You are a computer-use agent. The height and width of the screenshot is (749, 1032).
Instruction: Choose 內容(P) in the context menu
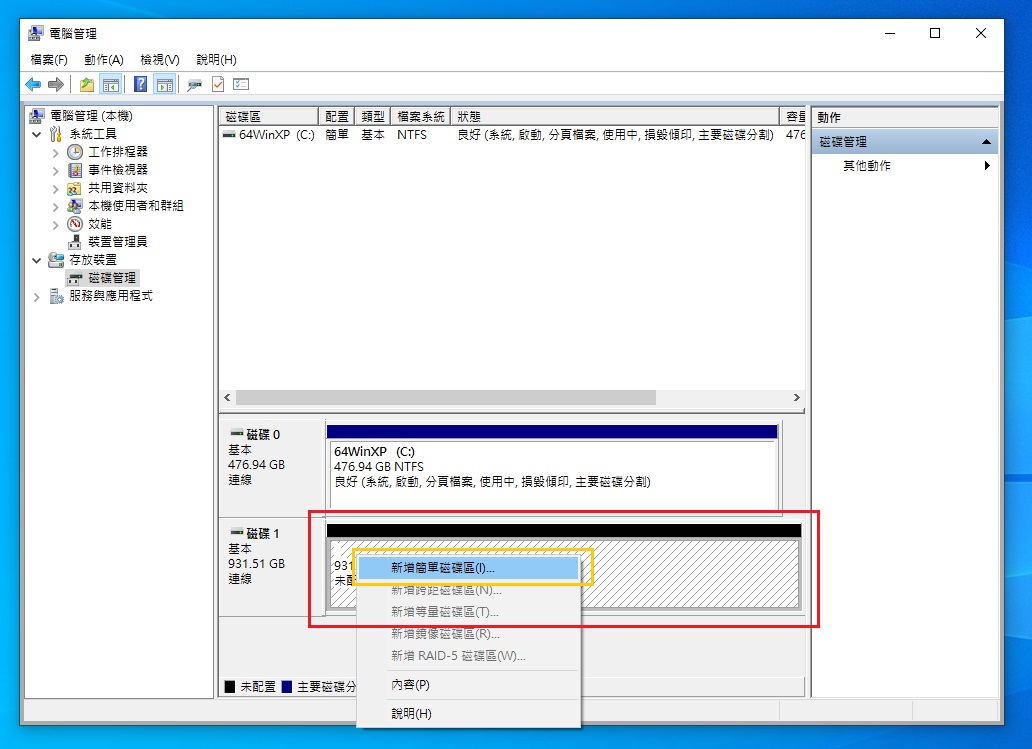410,685
